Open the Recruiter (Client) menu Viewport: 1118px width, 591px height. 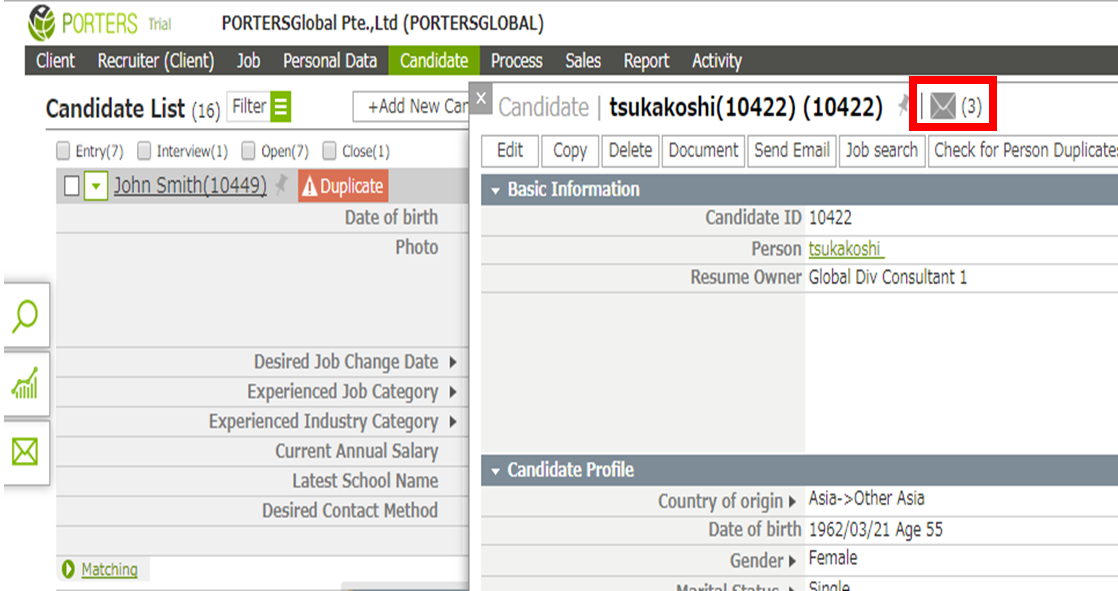pyautogui.click(x=155, y=61)
